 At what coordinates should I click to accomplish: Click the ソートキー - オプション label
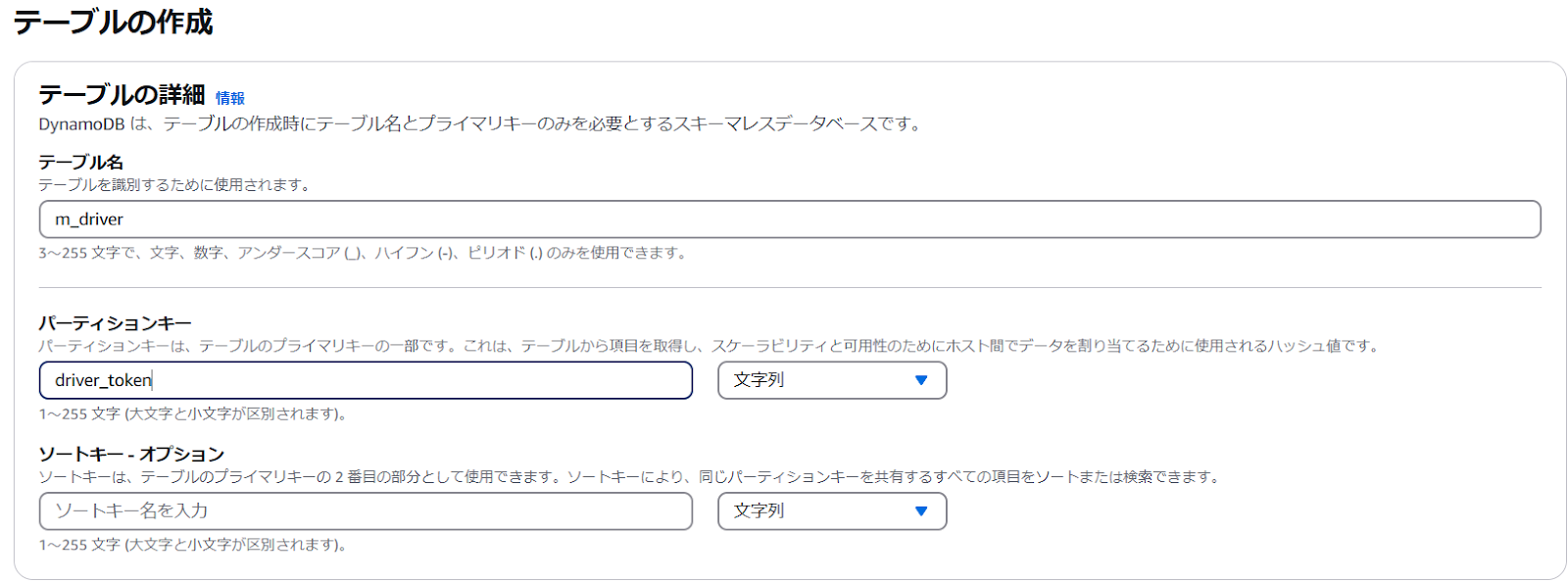click(131, 454)
